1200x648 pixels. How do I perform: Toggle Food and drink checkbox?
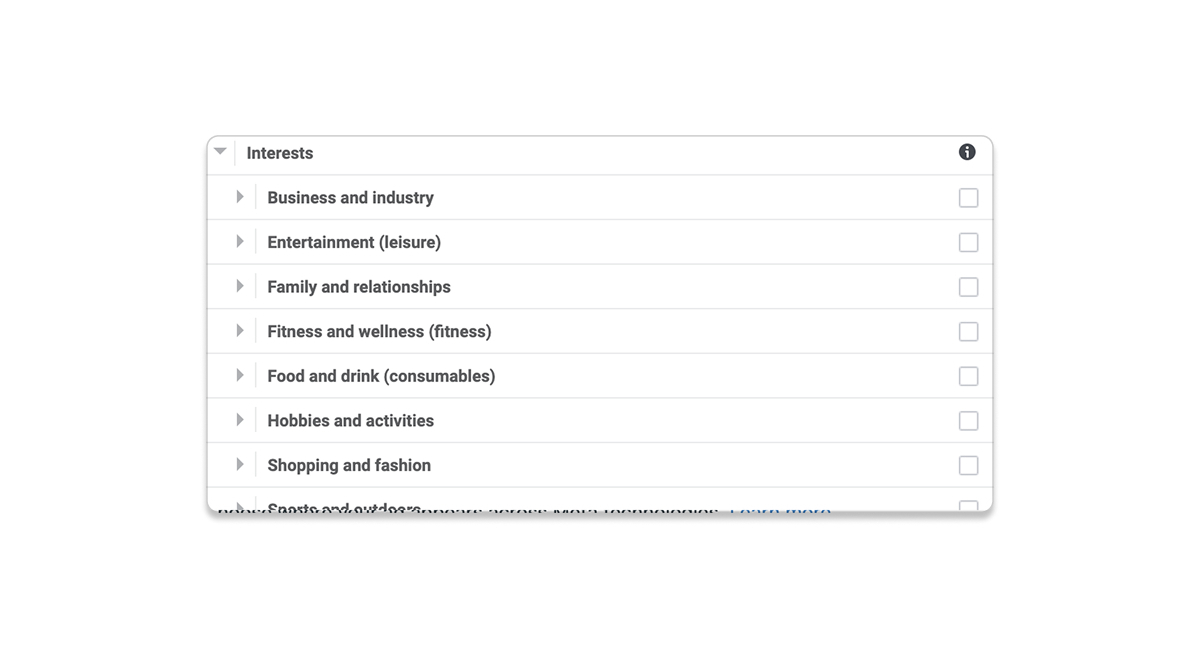[x=968, y=376]
